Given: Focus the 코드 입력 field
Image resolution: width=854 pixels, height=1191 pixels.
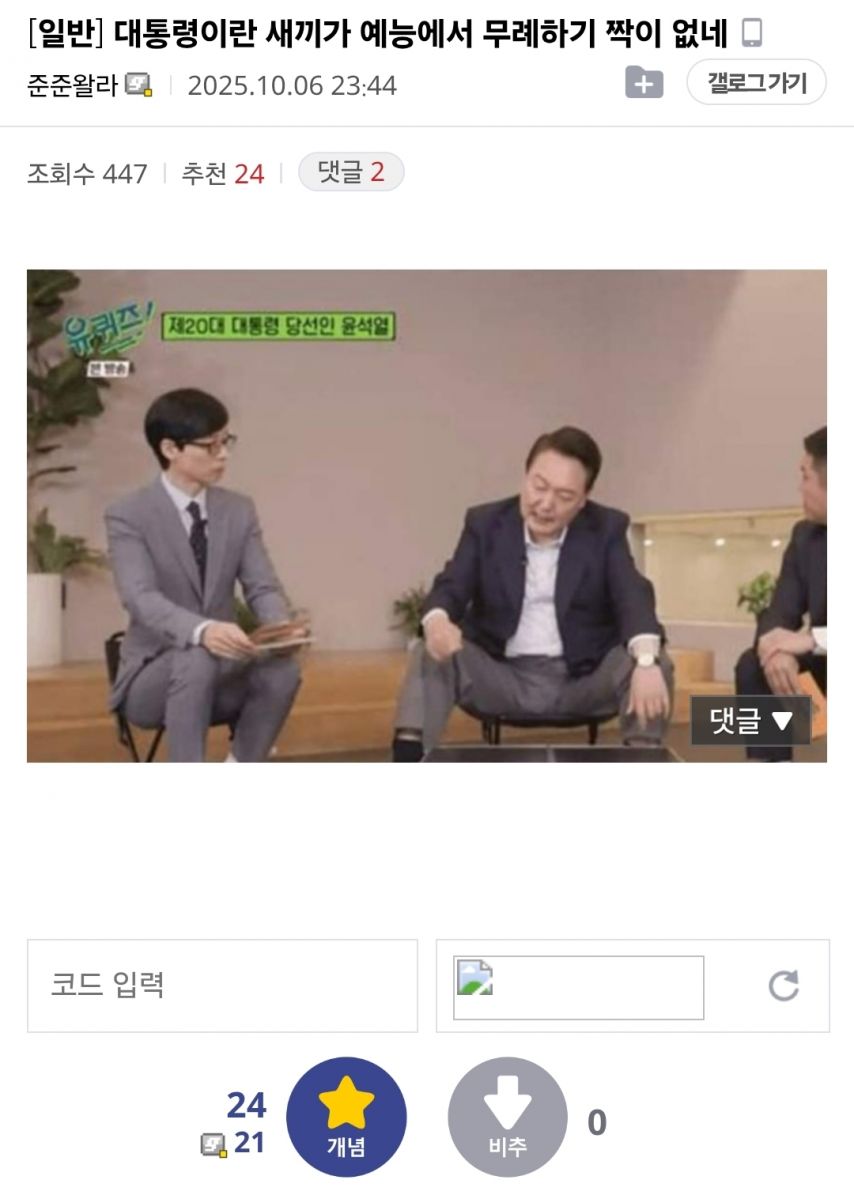Looking at the screenshot, I should point(223,986).
